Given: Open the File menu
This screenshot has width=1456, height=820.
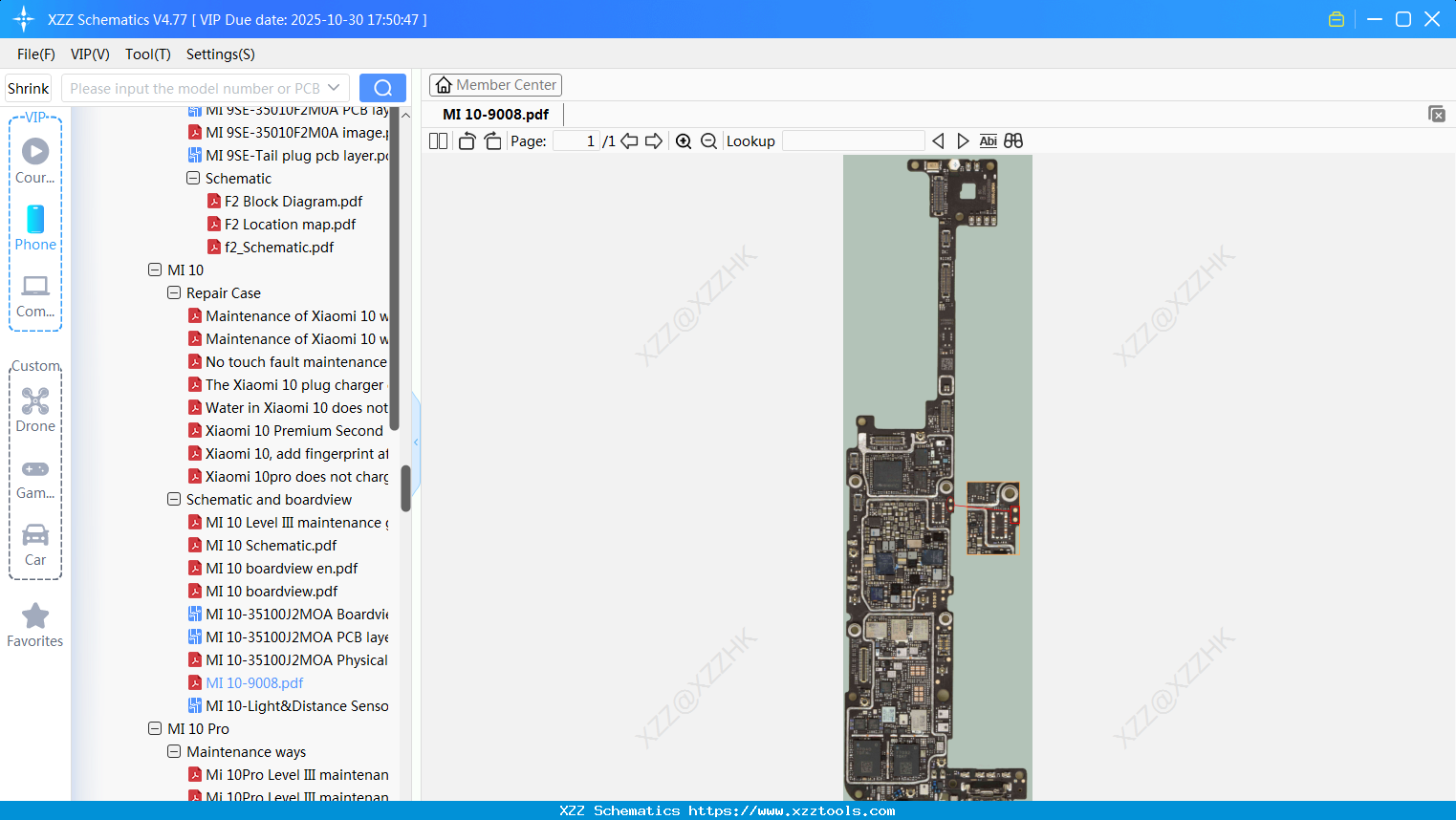Looking at the screenshot, I should 36,54.
